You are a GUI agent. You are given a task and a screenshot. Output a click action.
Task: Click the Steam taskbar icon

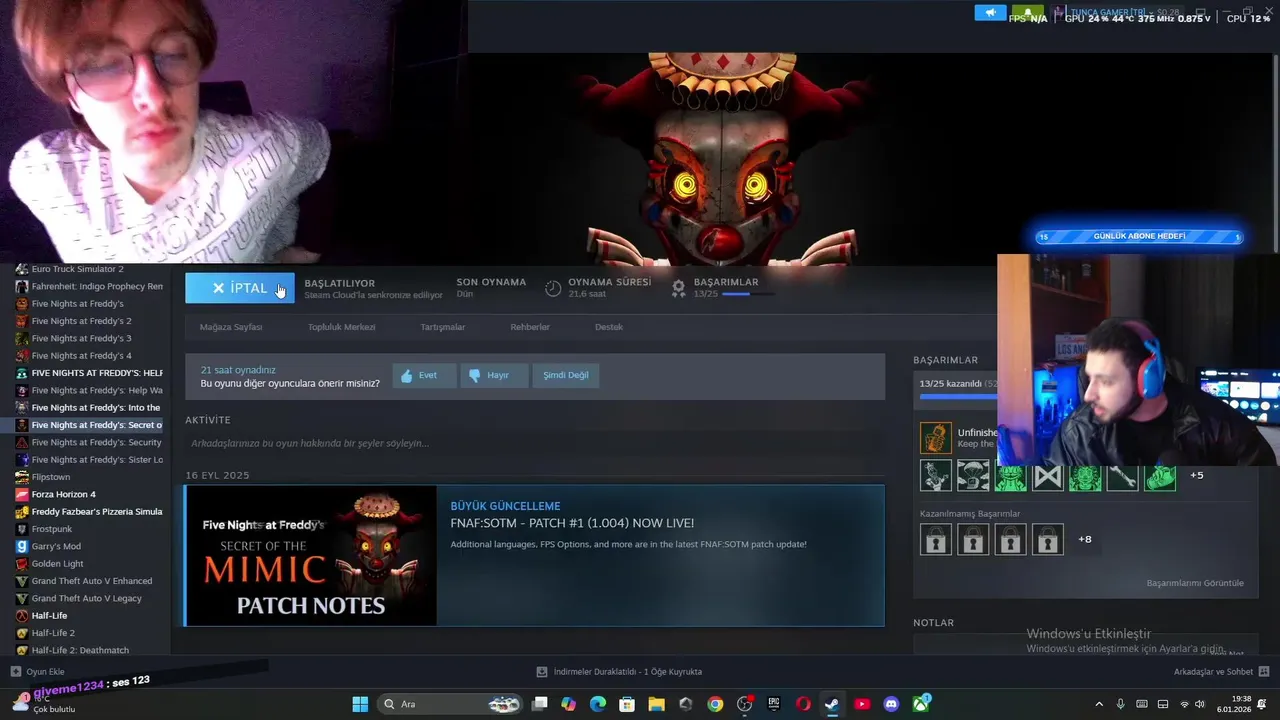coord(832,704)
